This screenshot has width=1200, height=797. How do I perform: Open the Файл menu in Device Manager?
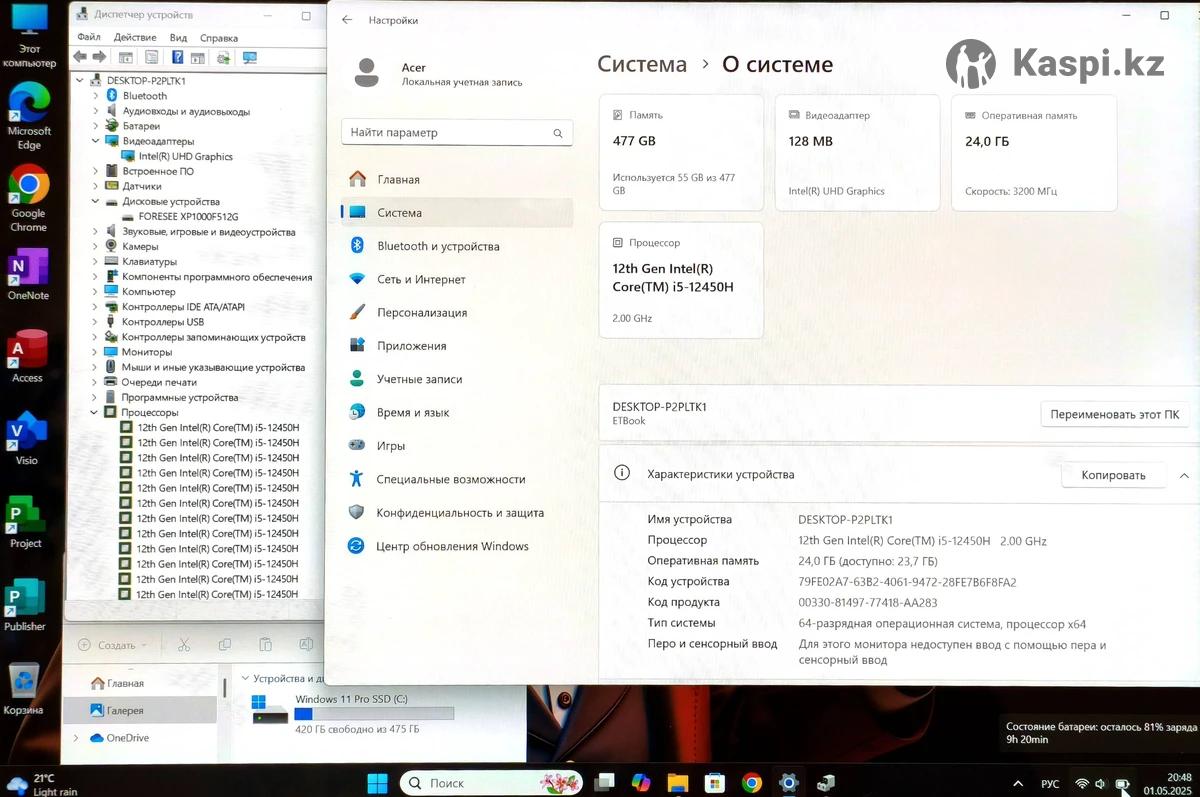pos(89,37)
